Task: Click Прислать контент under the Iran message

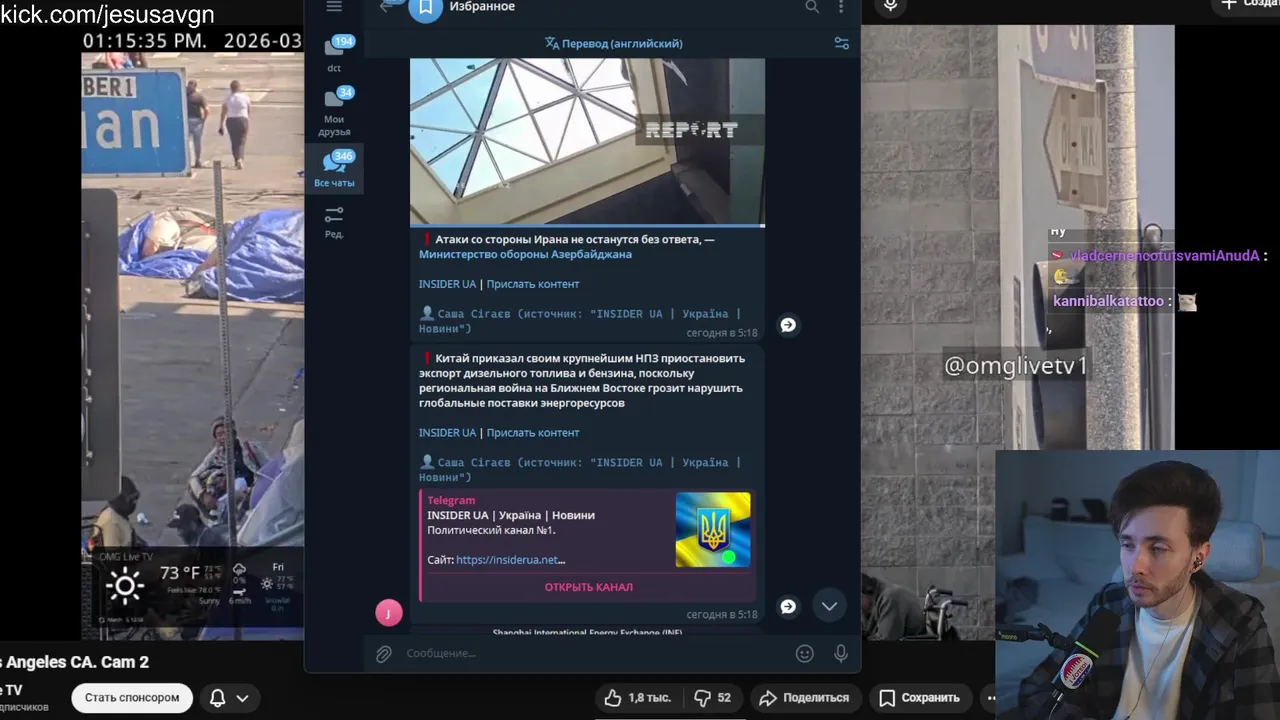Action: click(533, 284)
